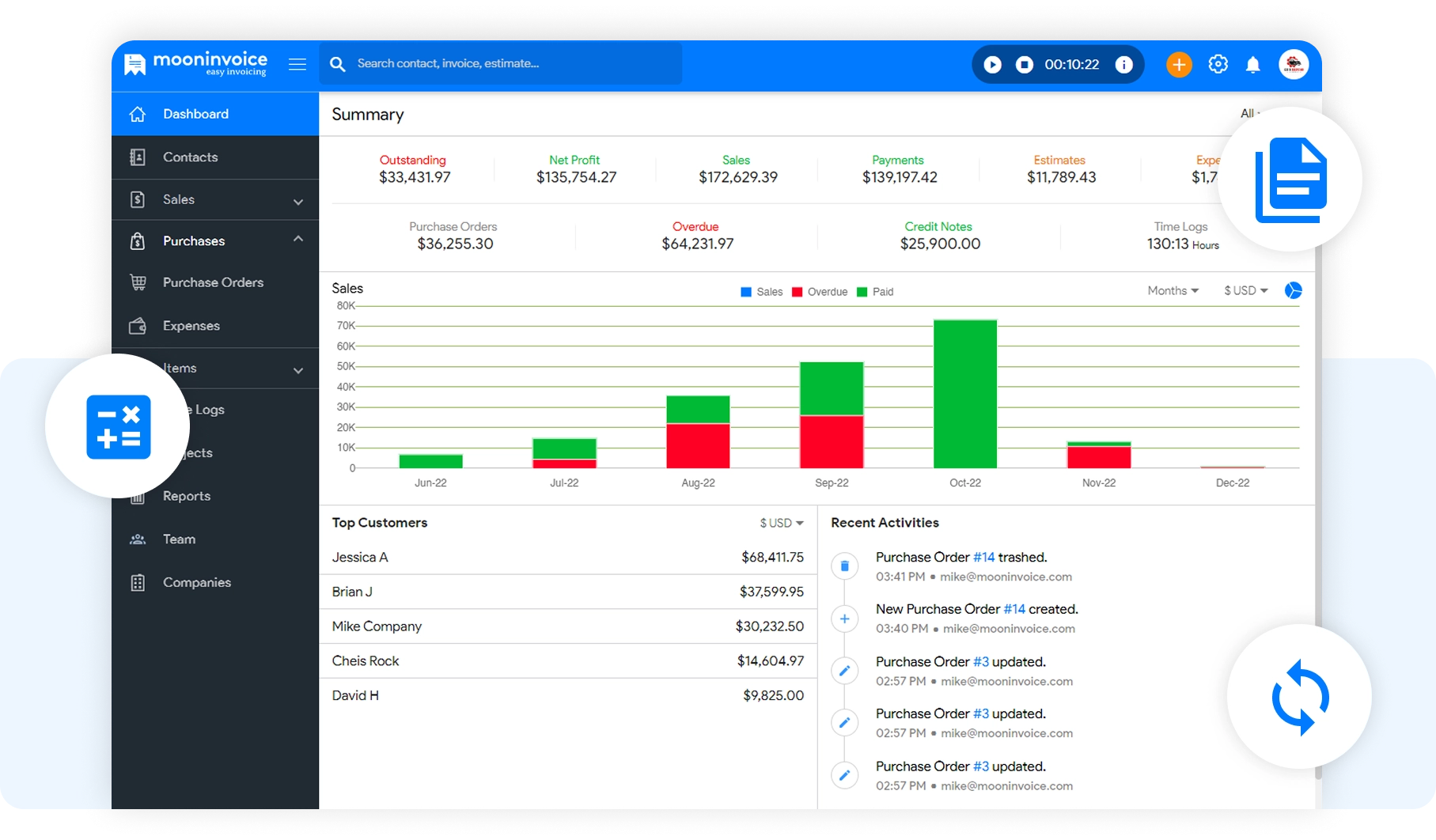Click the orange add new button

click(x=1178, y=65)
